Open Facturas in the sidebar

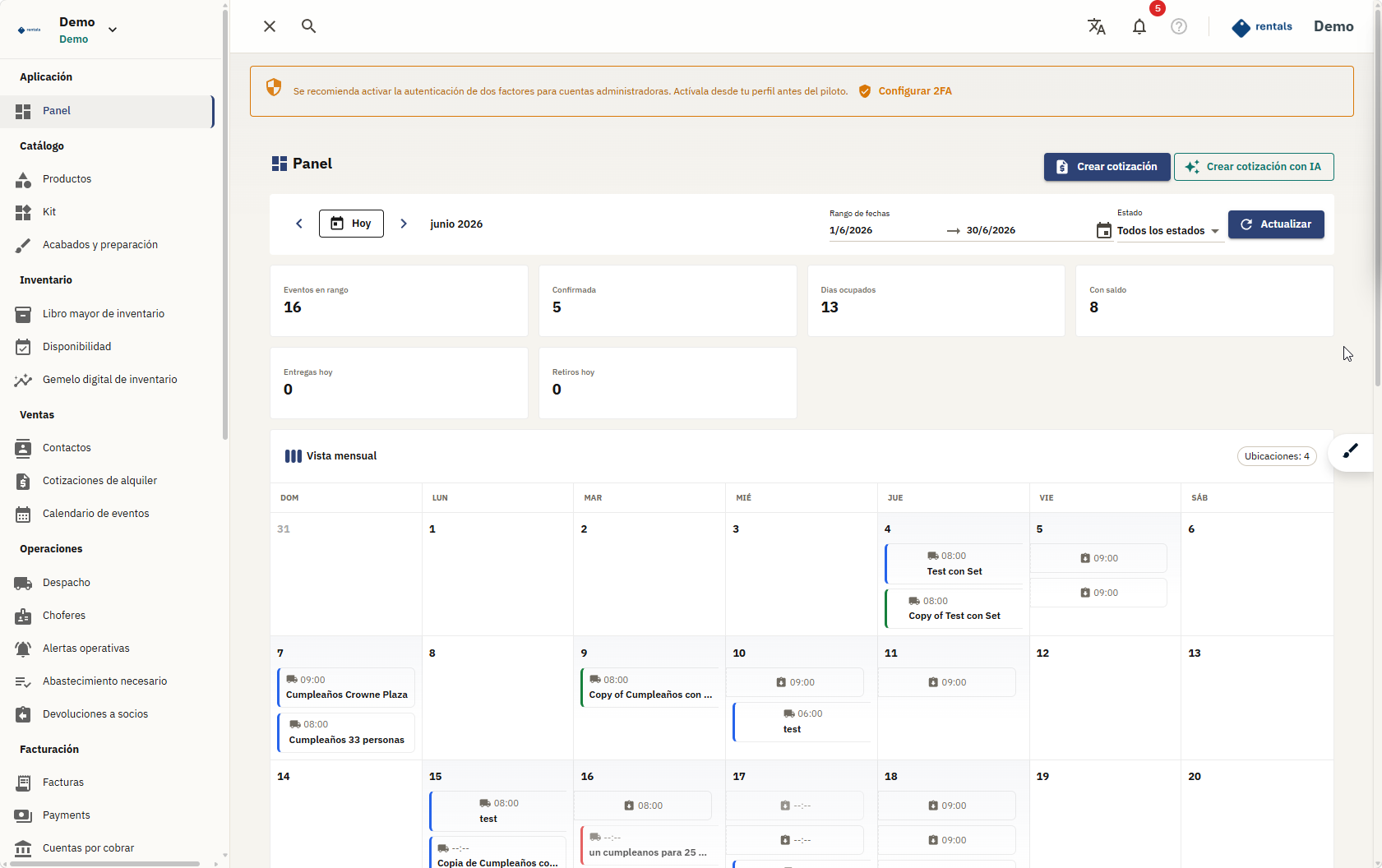(x=107, y=783)
